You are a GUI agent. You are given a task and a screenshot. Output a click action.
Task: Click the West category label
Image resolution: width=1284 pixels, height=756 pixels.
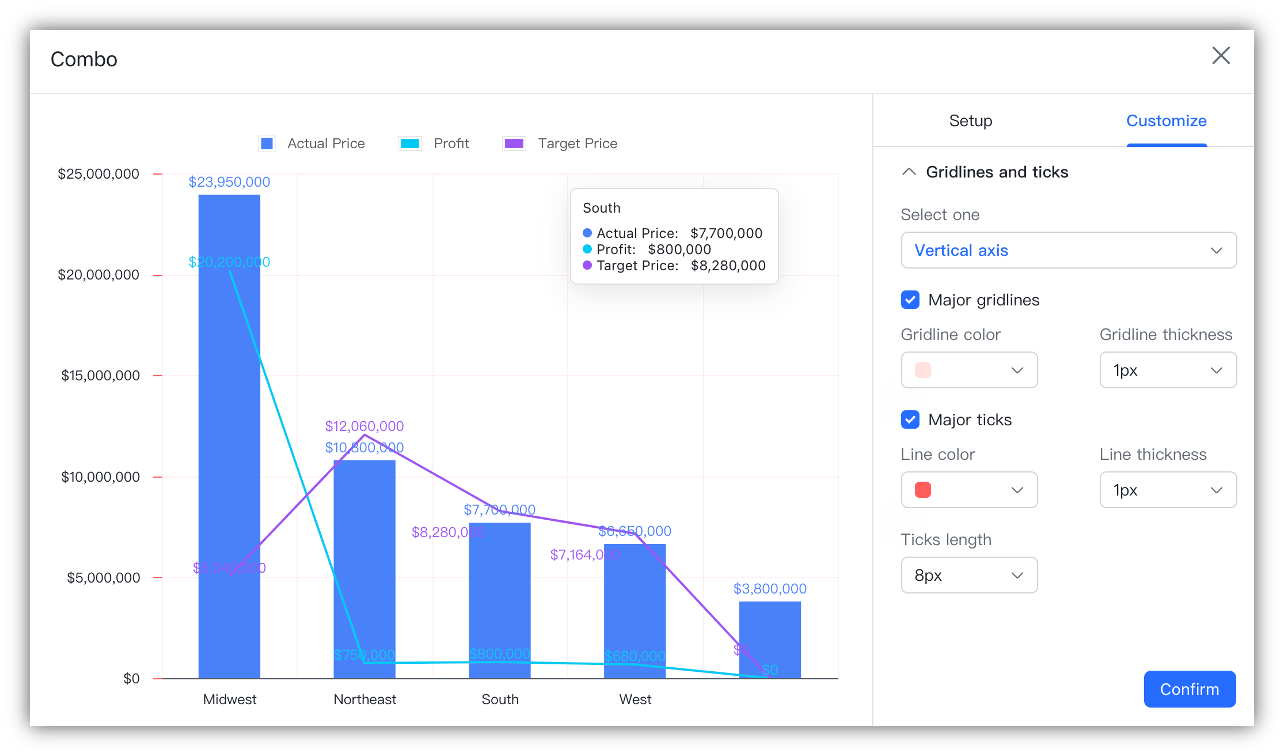(x=635, y=699)
